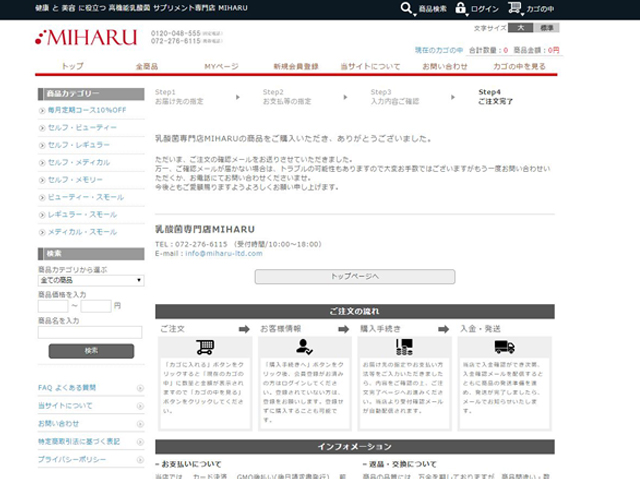640x480 pixels.
Task: Click bullet icon beside セルフ・レギュラー
Action: click(x=42, y=145)
